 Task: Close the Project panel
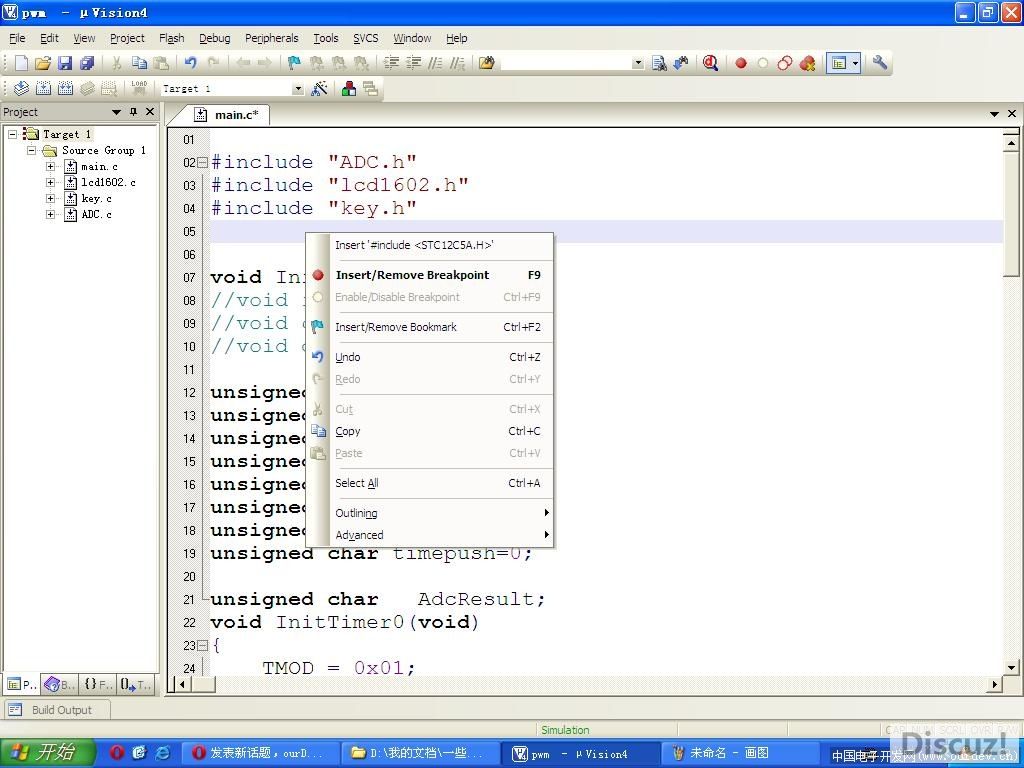point(150,112)
